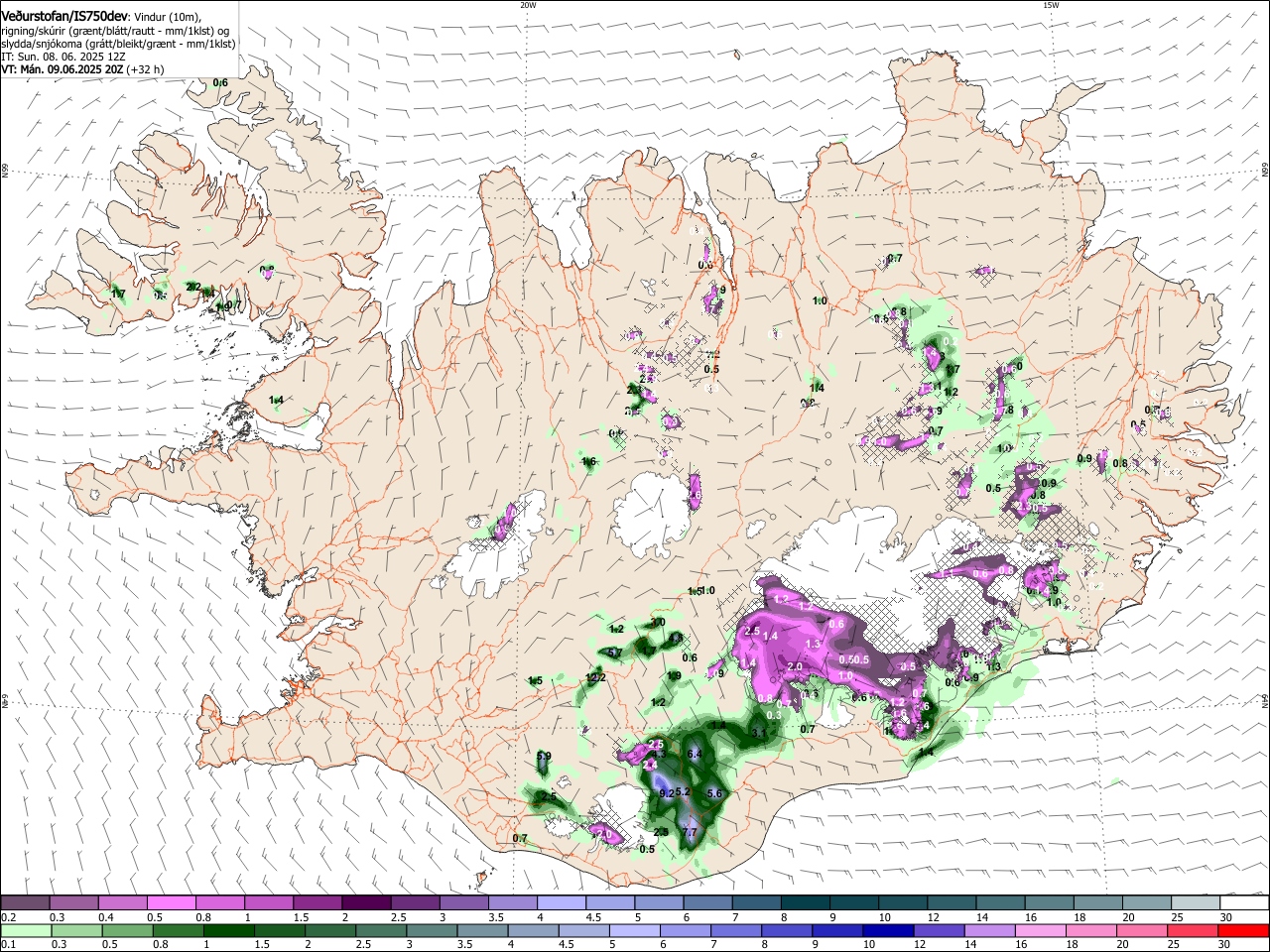Screen dimensions: 1270x952
Task: Select the bright magenta 0.5 mm snow swatch
Action: (x=171, y=903)
